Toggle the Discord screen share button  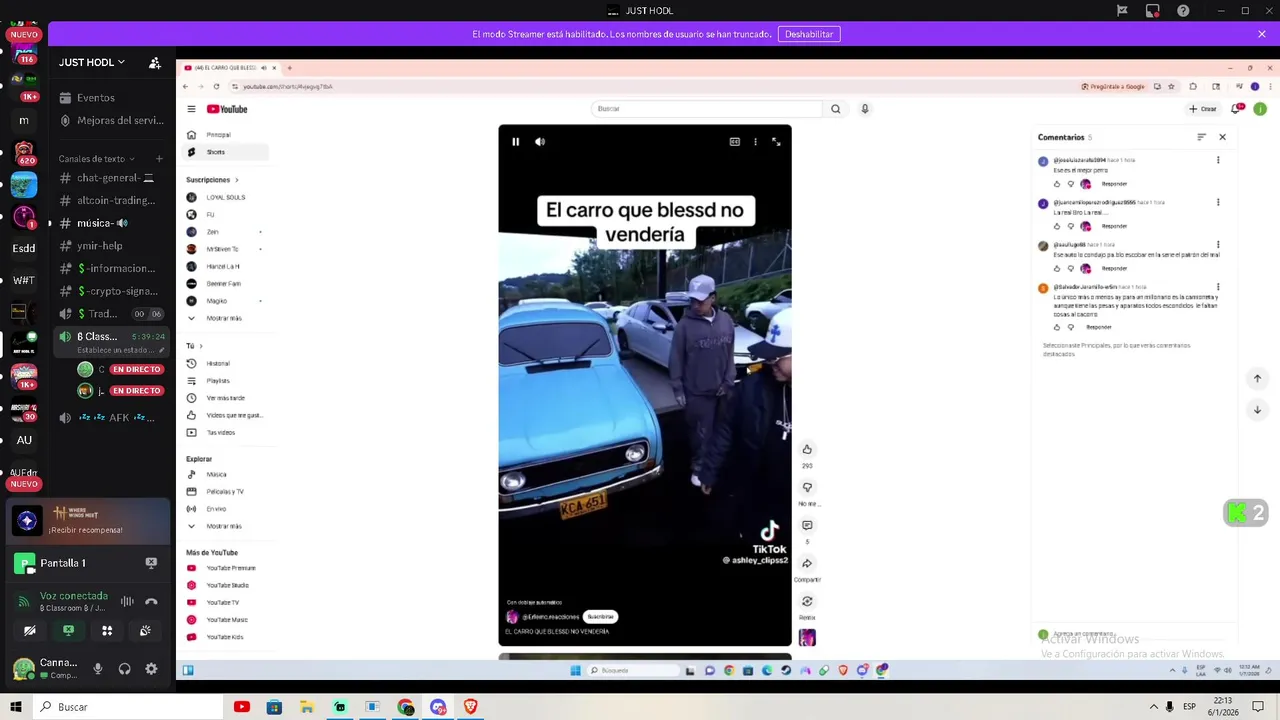tap(68, 630)
